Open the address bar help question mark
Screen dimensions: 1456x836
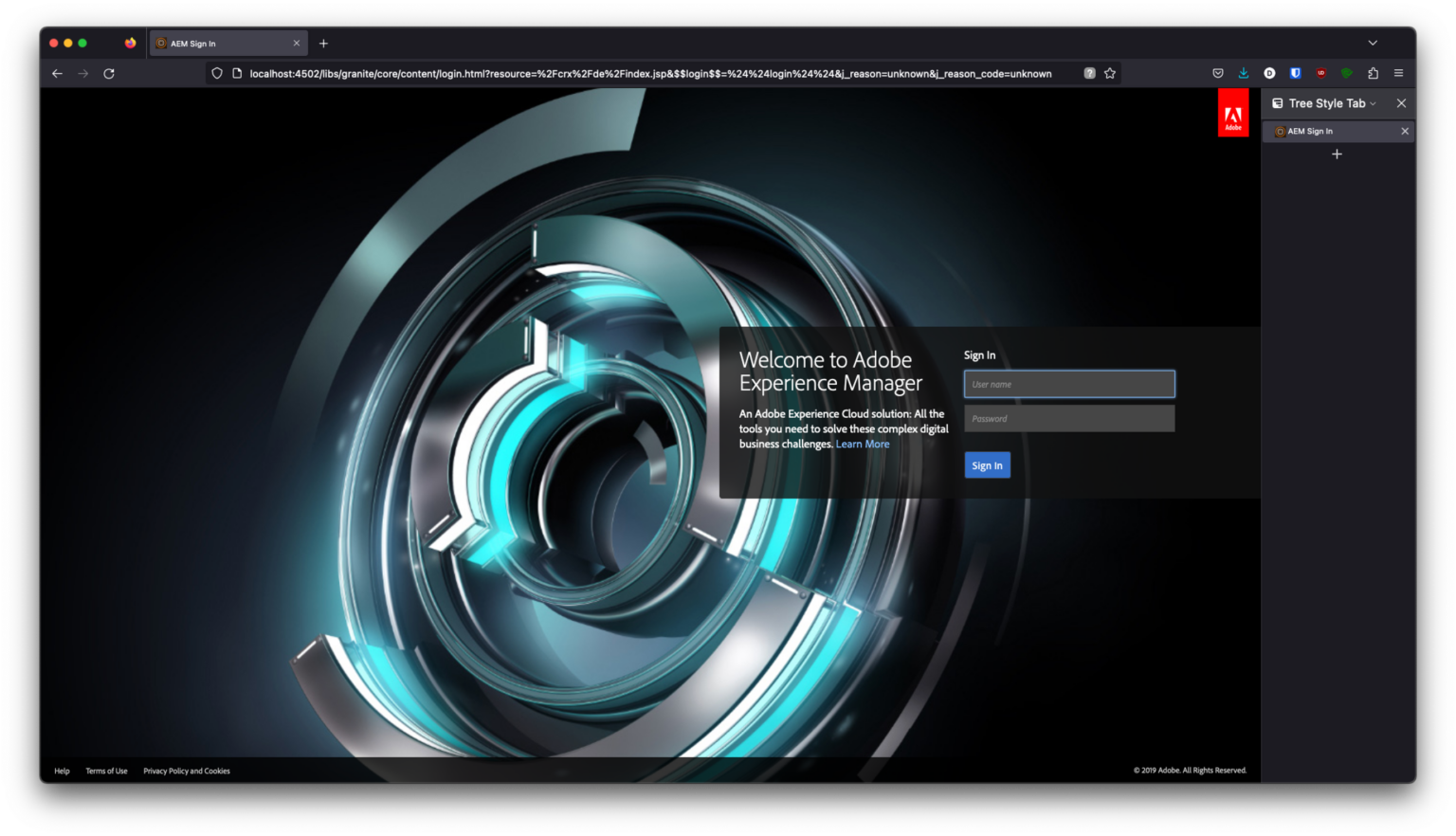pyautogui.click(x=1088, y=73)
